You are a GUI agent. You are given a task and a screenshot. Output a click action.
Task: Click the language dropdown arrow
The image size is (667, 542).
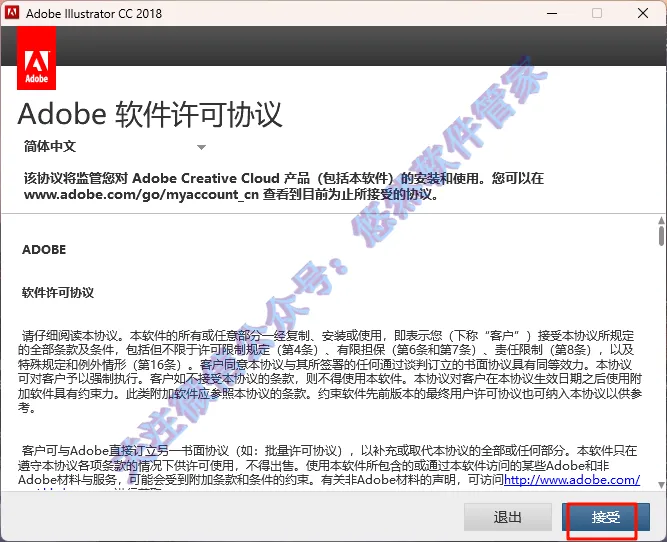tap(201, 147)
